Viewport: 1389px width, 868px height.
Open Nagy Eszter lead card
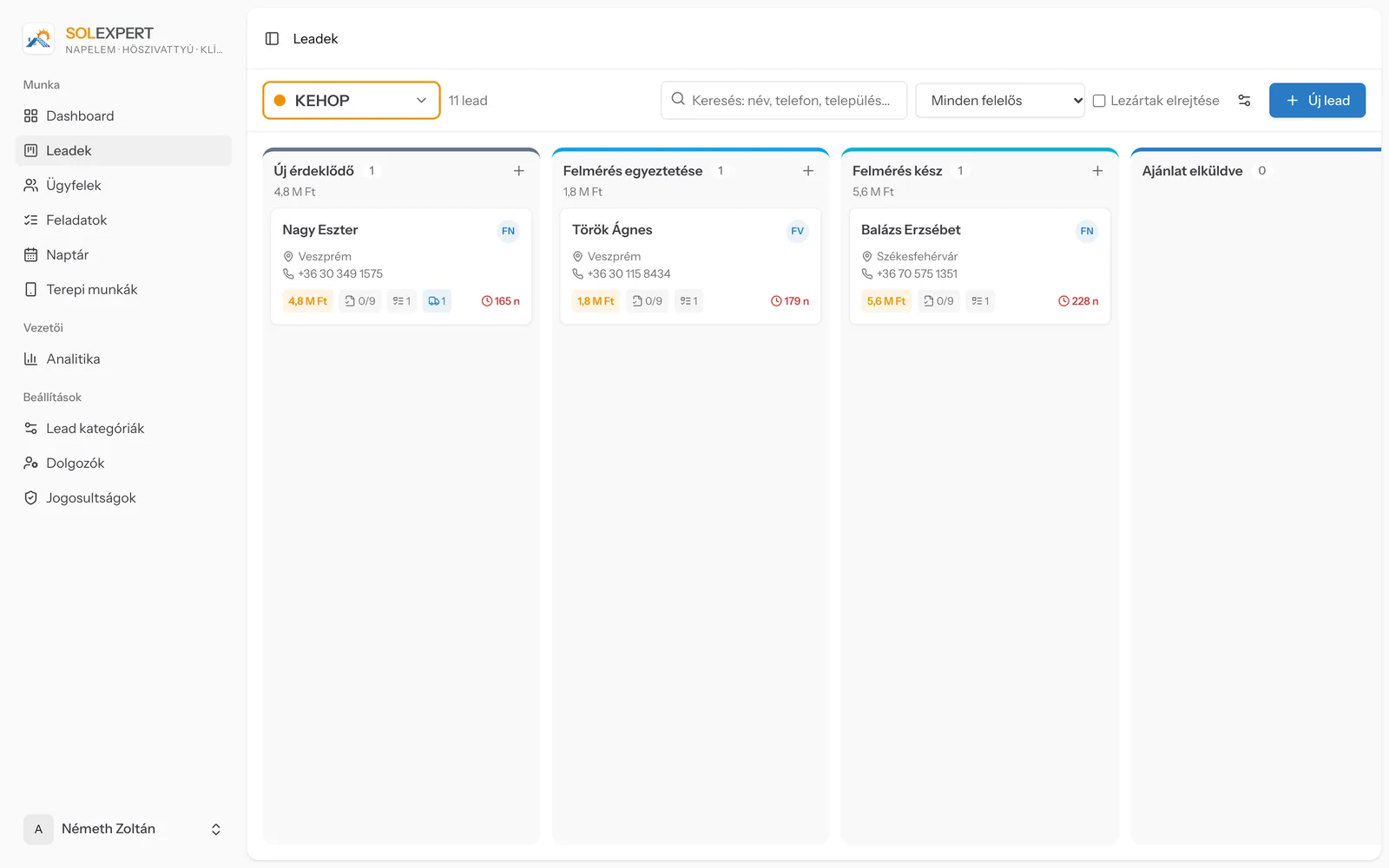401,266
